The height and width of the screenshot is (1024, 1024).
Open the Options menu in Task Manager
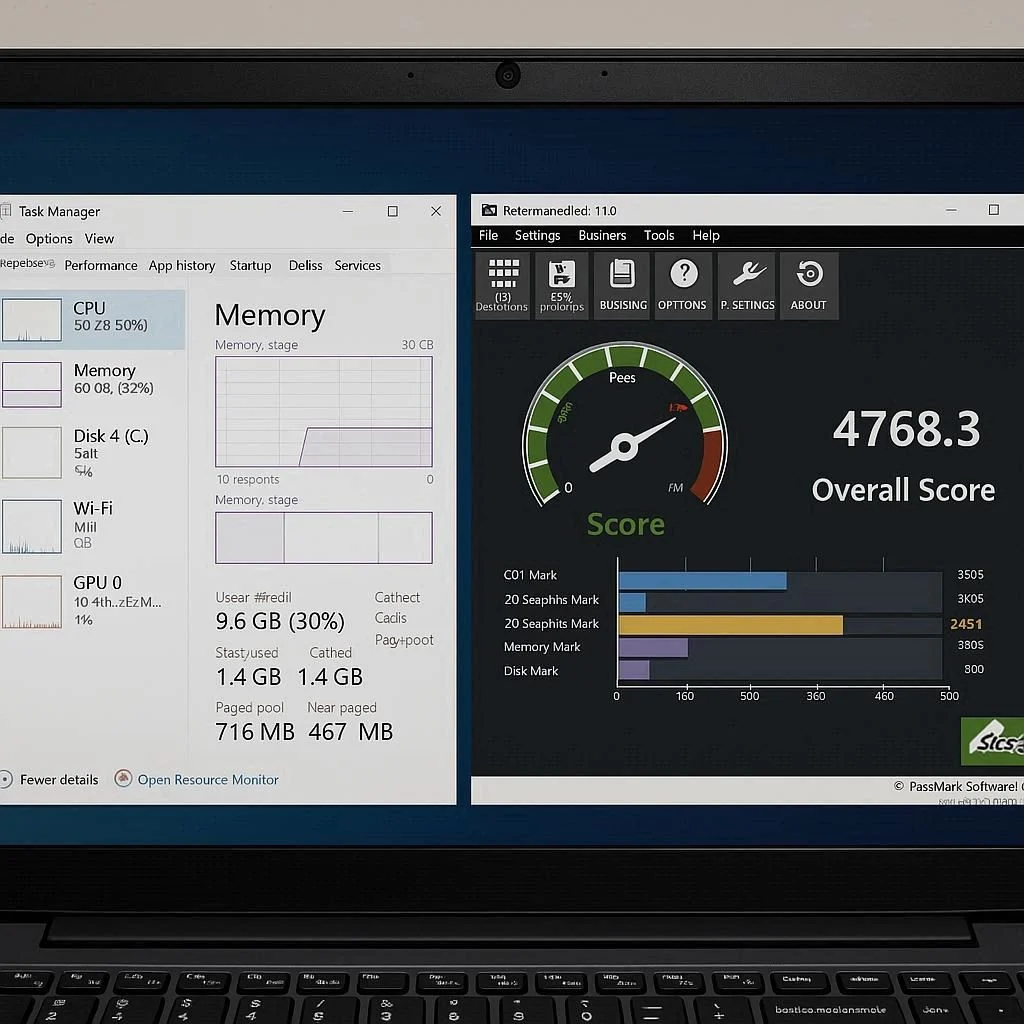[x=49, y=239]
